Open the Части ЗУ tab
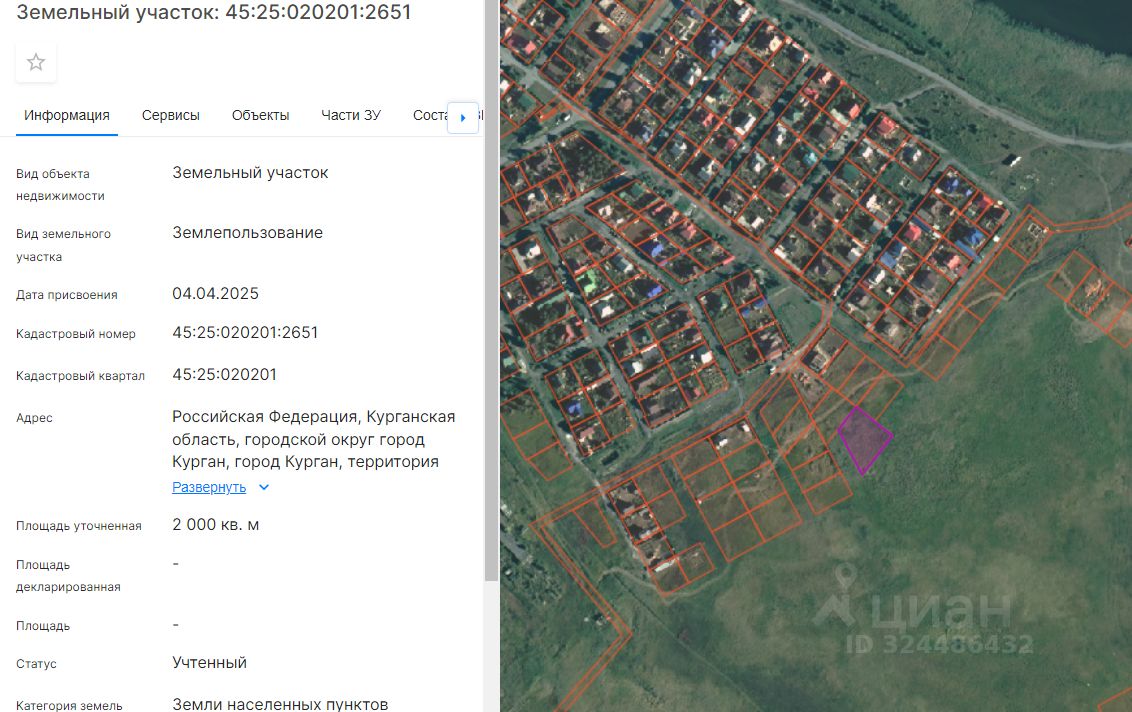Viewport: 1132px width, 712px height. pos(351,116)
